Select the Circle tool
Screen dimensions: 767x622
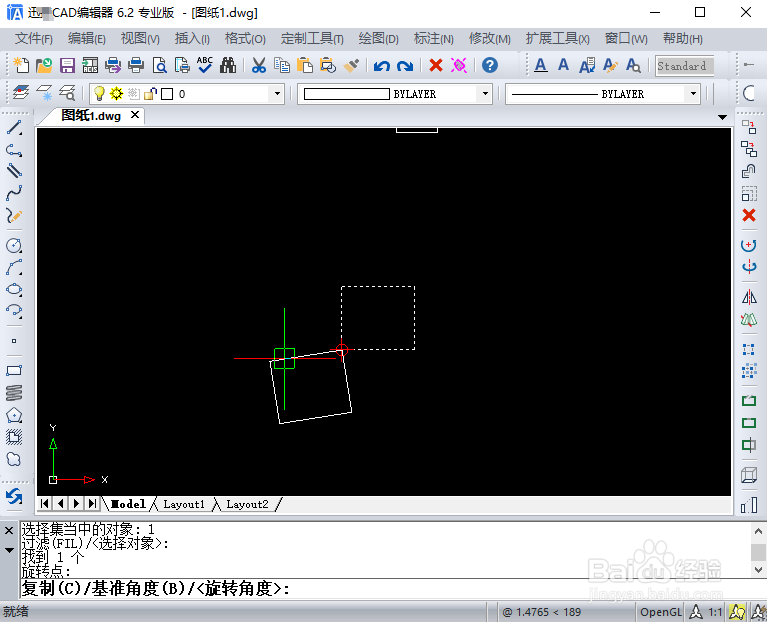point(14,245)
